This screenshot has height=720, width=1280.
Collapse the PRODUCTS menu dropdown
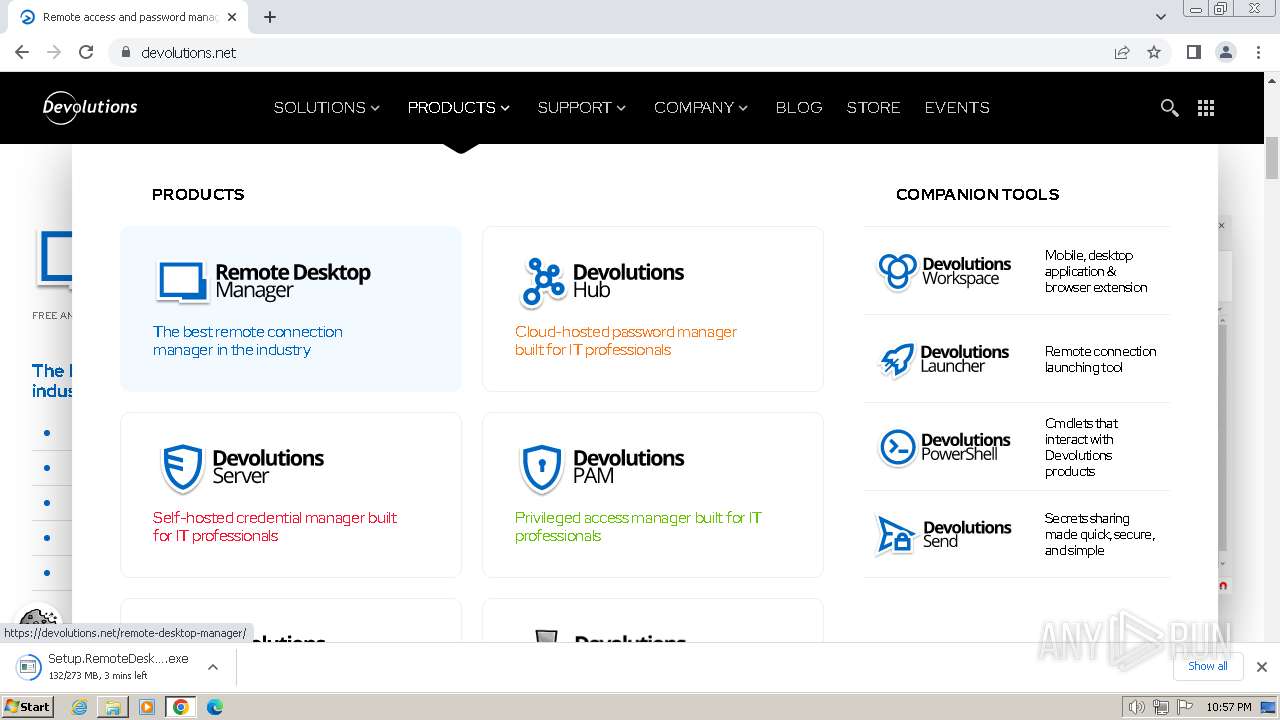point(459,108)
